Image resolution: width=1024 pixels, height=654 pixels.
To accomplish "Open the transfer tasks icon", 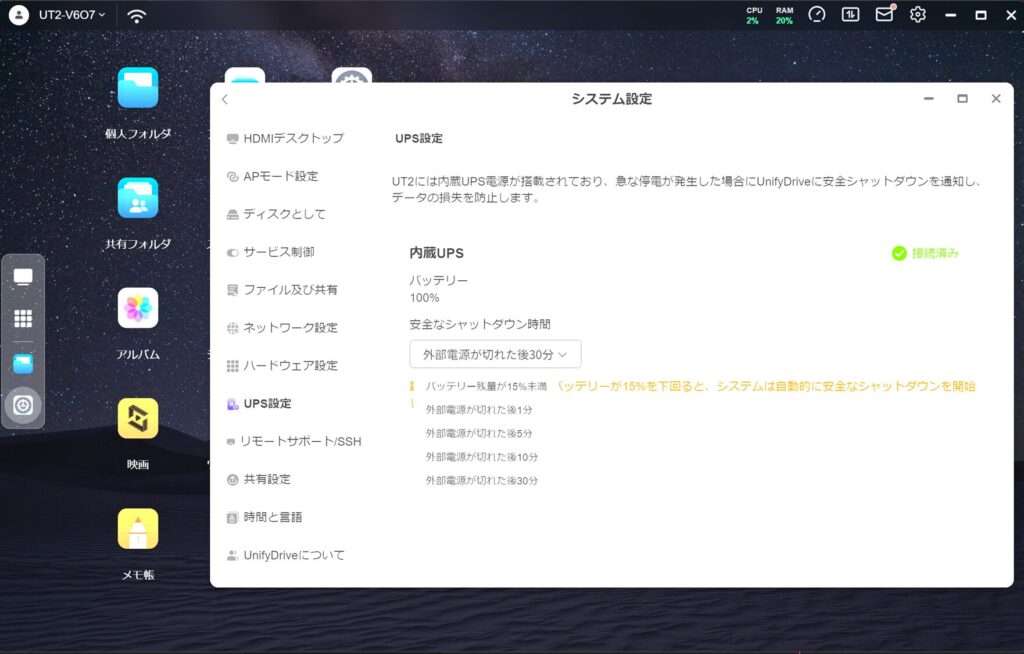I will (x=850, y=14).
